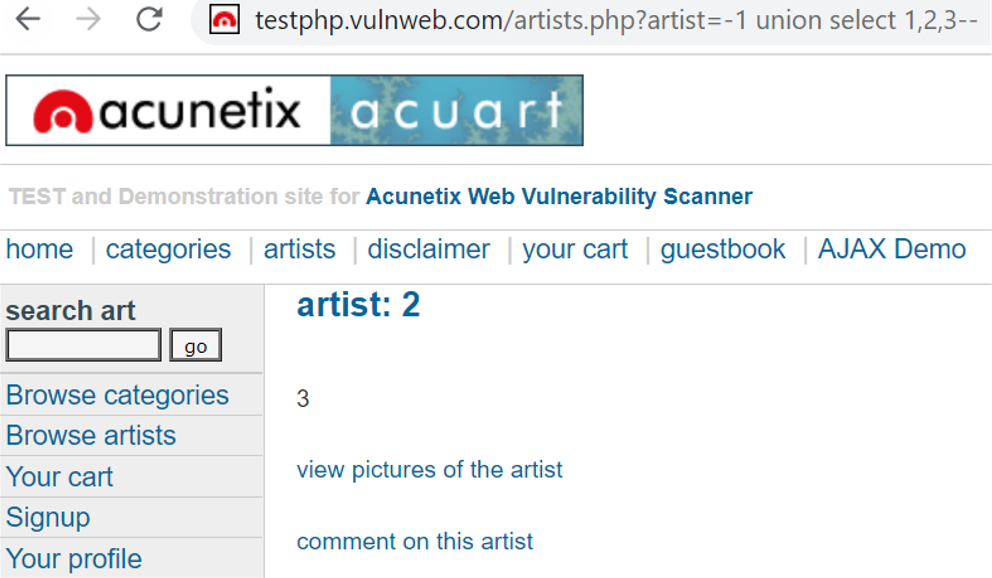This screenshot has height=578, width=992.
Task: Click comment on this artist link
Action: pos(414,542)
